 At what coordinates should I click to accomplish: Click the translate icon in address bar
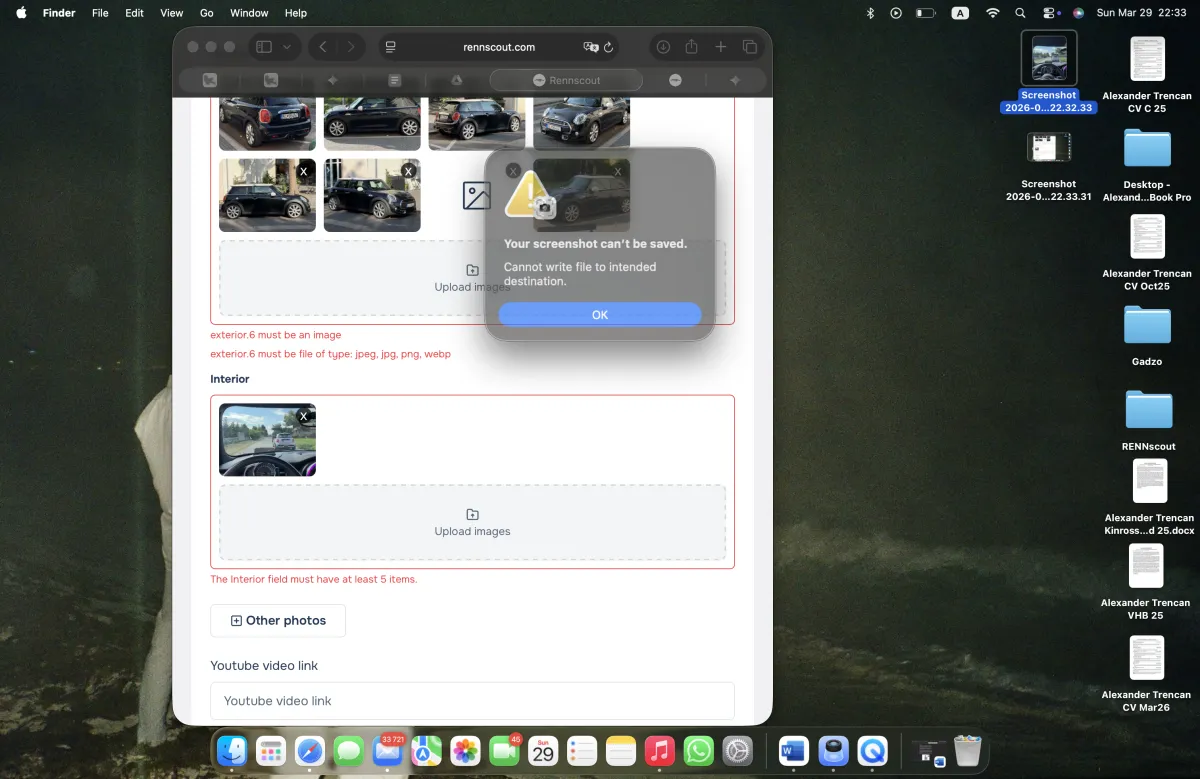590,47
